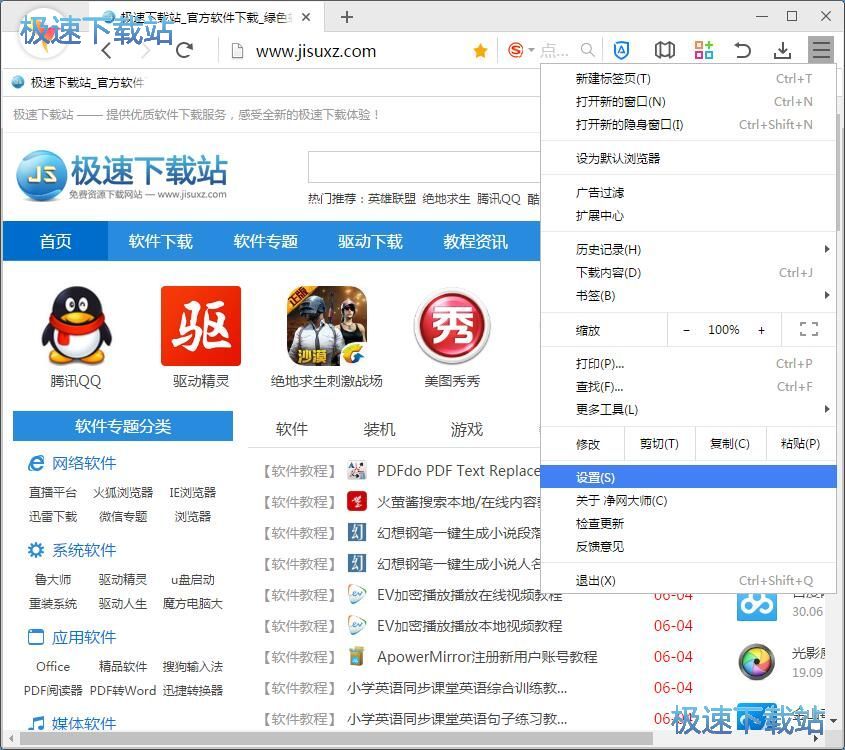Click 剪切(T) in the edit row
This screenshot has width=845, height=750.
[x=660, y=443]
